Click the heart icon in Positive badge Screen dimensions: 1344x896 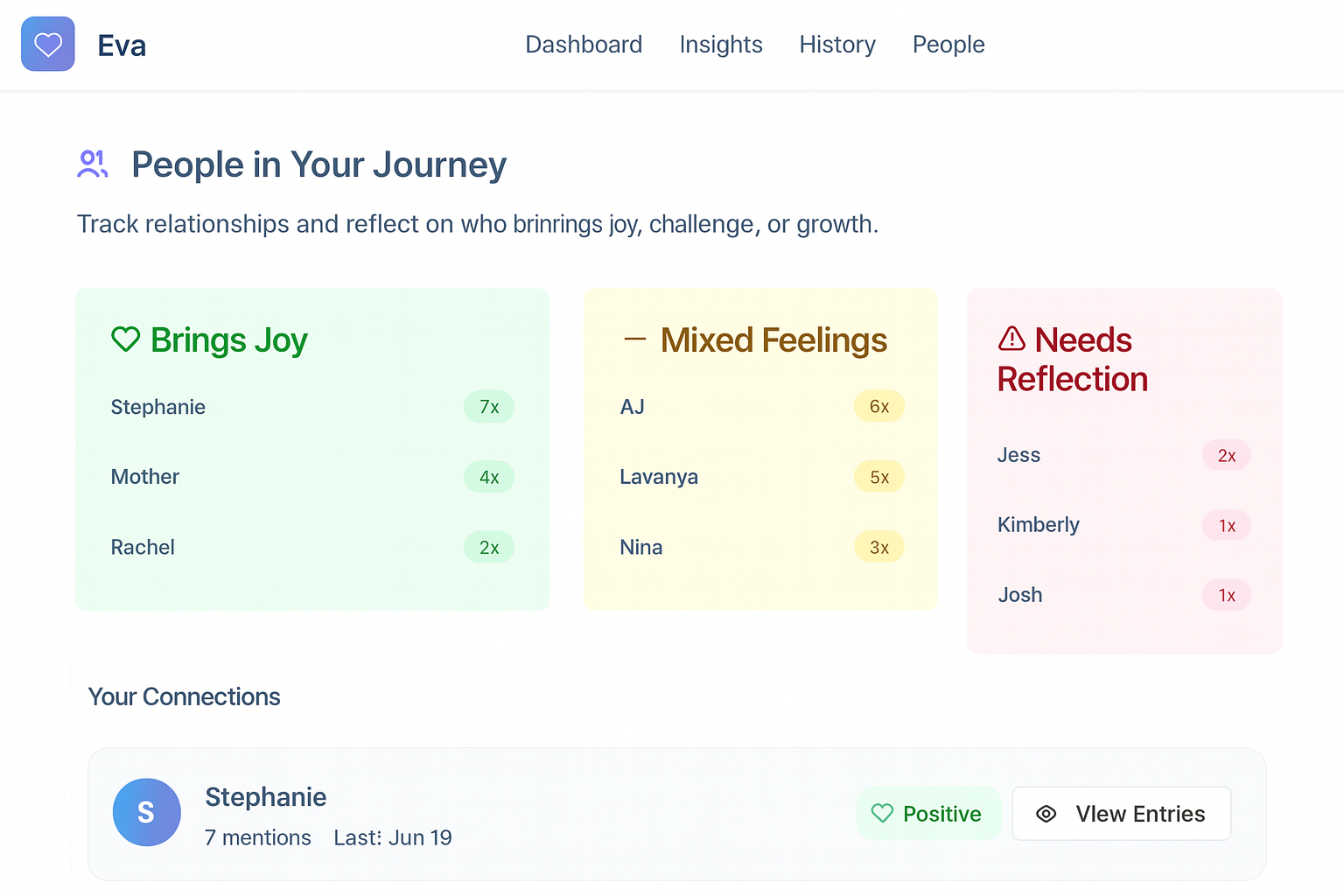[x=882, y=814]
